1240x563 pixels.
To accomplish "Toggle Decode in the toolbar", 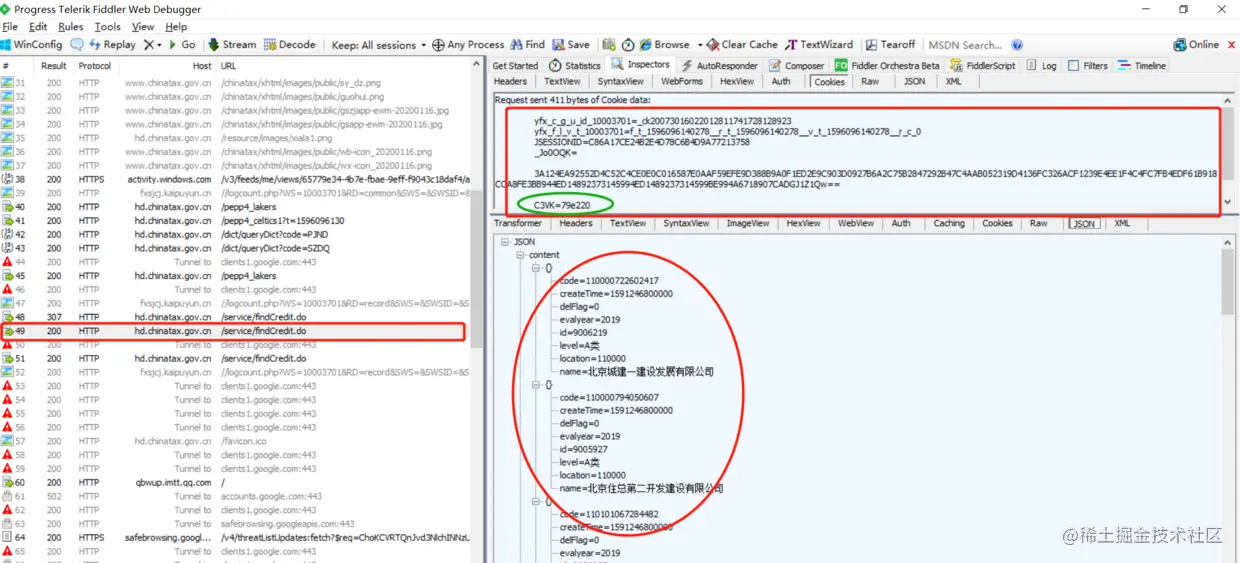I will pyautogui.click(x=290, y=45).
